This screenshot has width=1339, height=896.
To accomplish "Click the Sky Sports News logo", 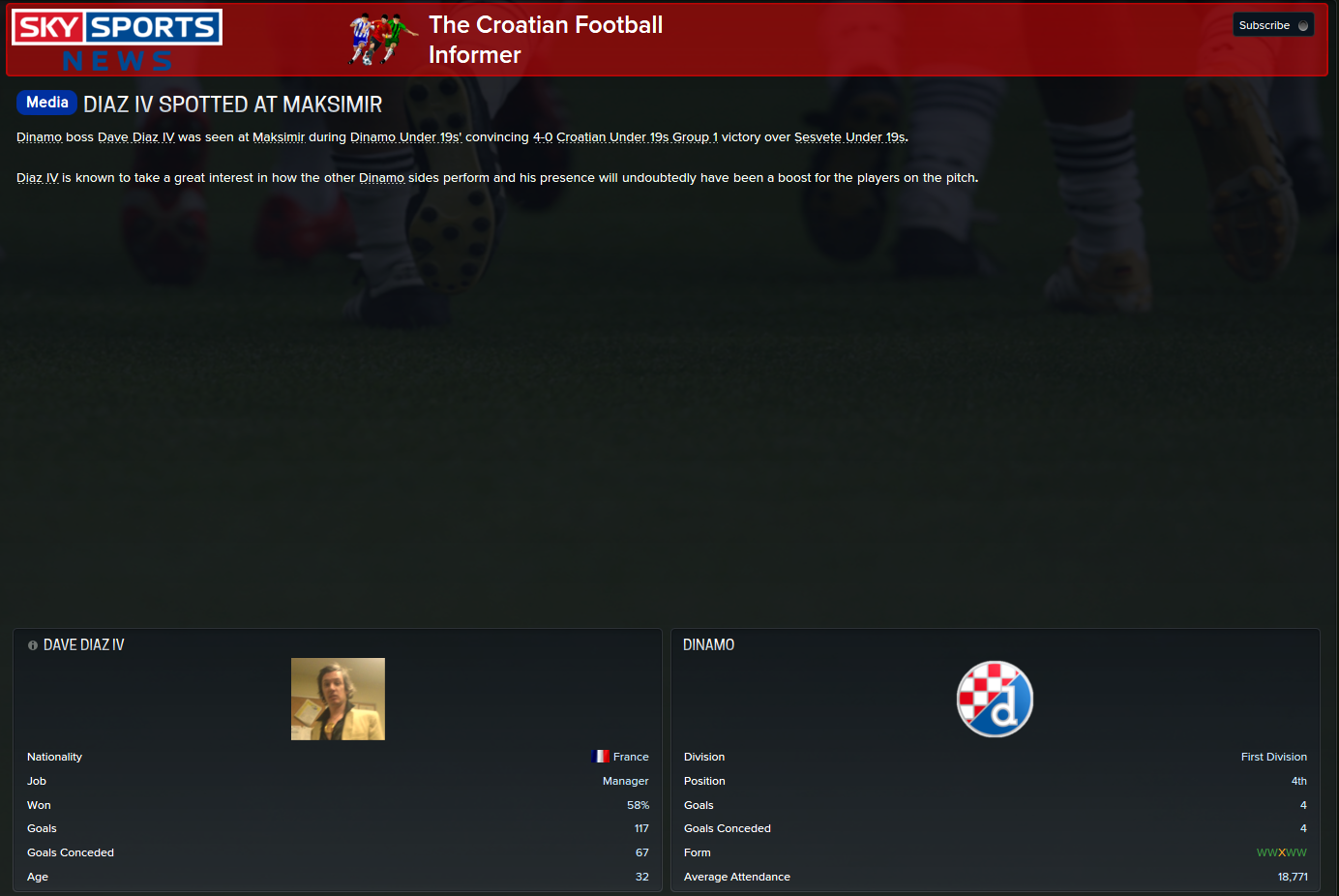I will [117, 42].
